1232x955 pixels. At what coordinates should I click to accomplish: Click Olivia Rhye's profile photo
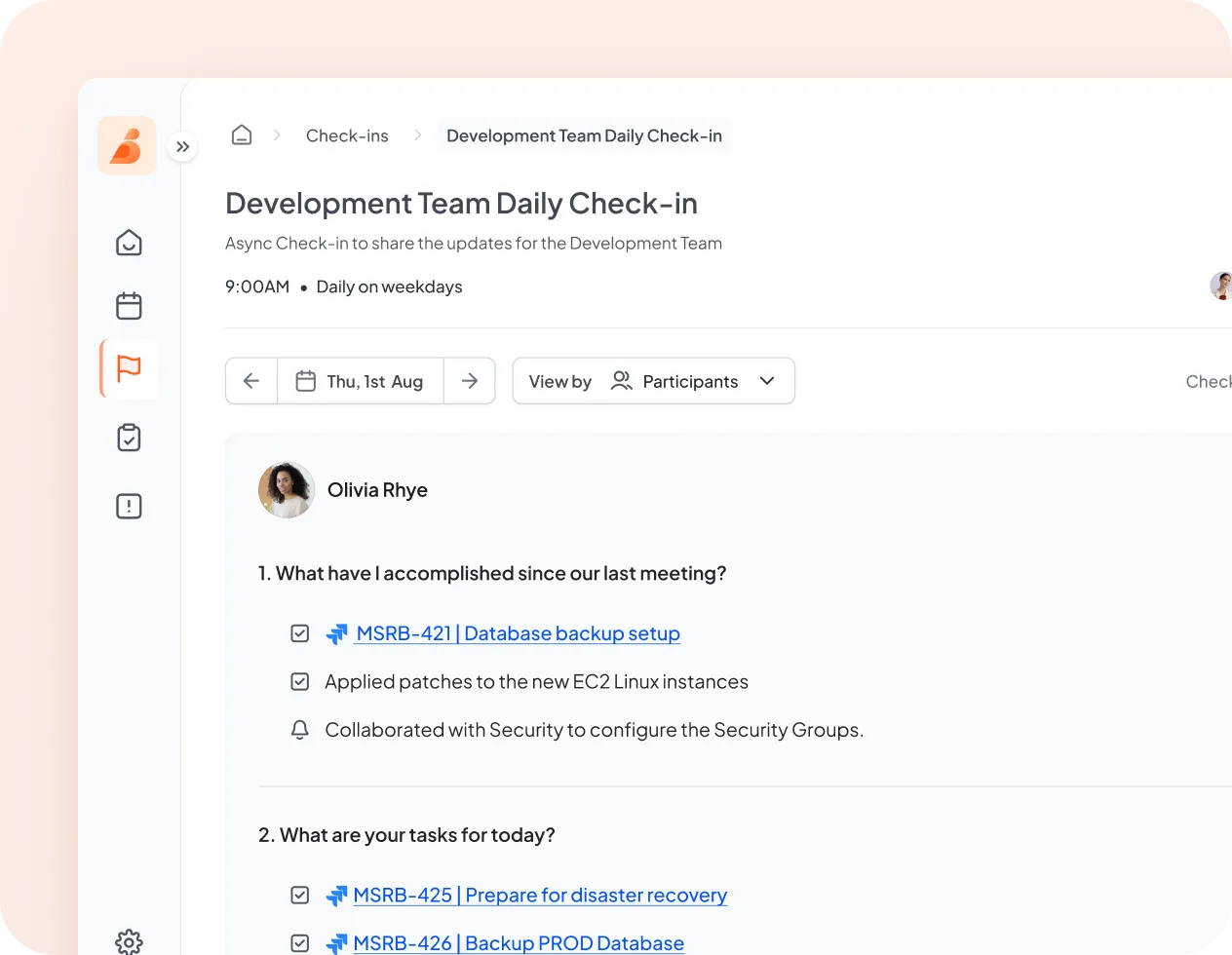[287, 490]
